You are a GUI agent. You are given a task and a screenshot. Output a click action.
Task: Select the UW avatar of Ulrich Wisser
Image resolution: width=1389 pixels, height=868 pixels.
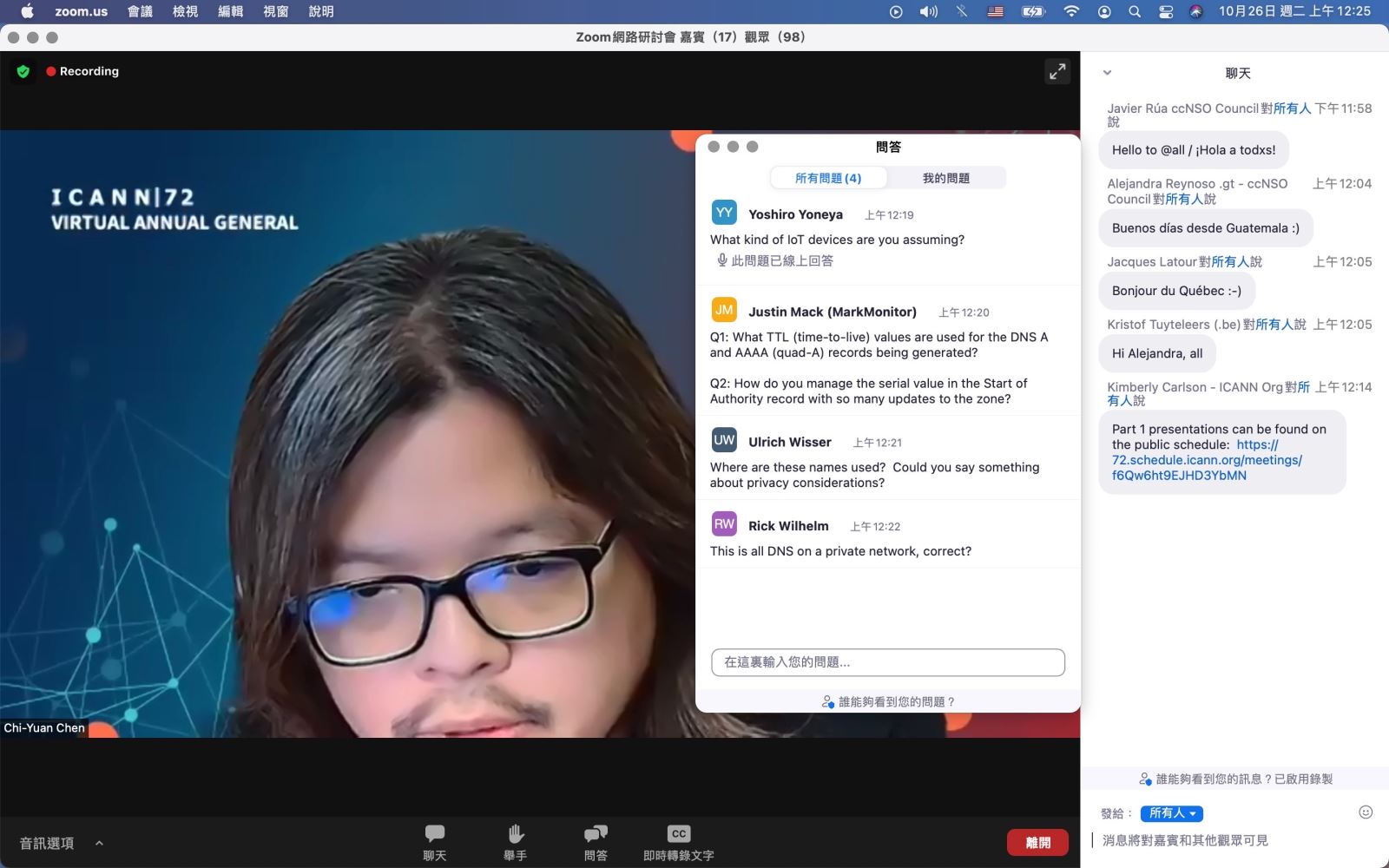coord(724,440)
